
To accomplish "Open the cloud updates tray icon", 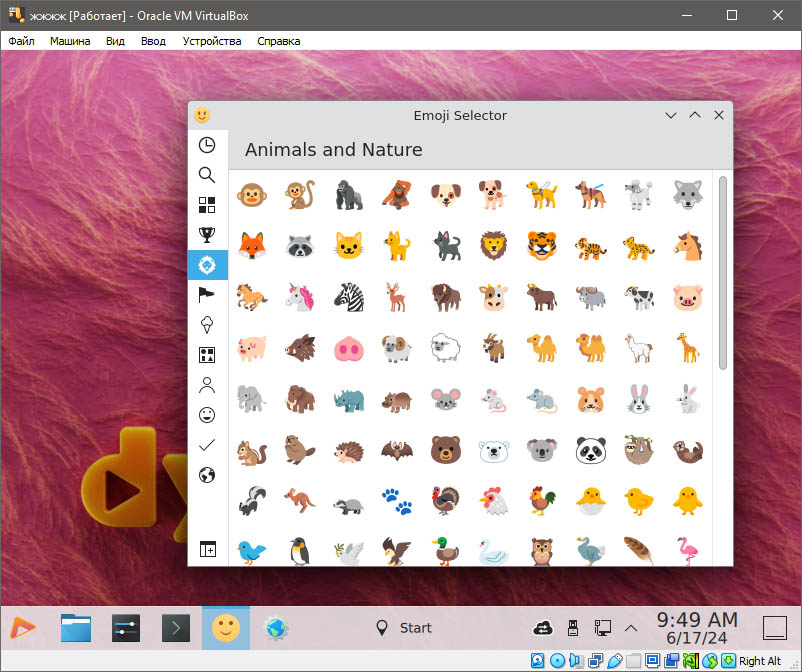I will pyautogui.click(x=543, y=628).
